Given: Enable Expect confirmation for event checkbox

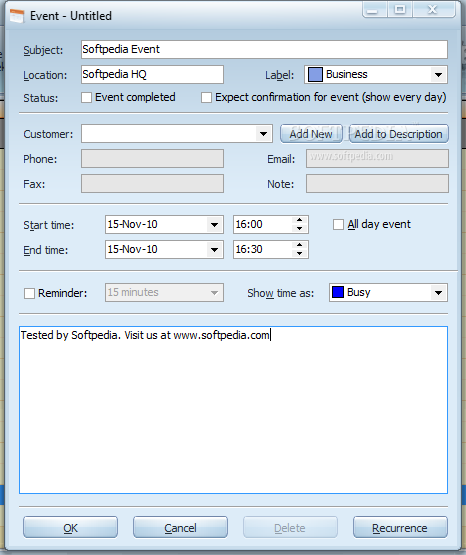Looking at the screenshot, I should (206, 97).
